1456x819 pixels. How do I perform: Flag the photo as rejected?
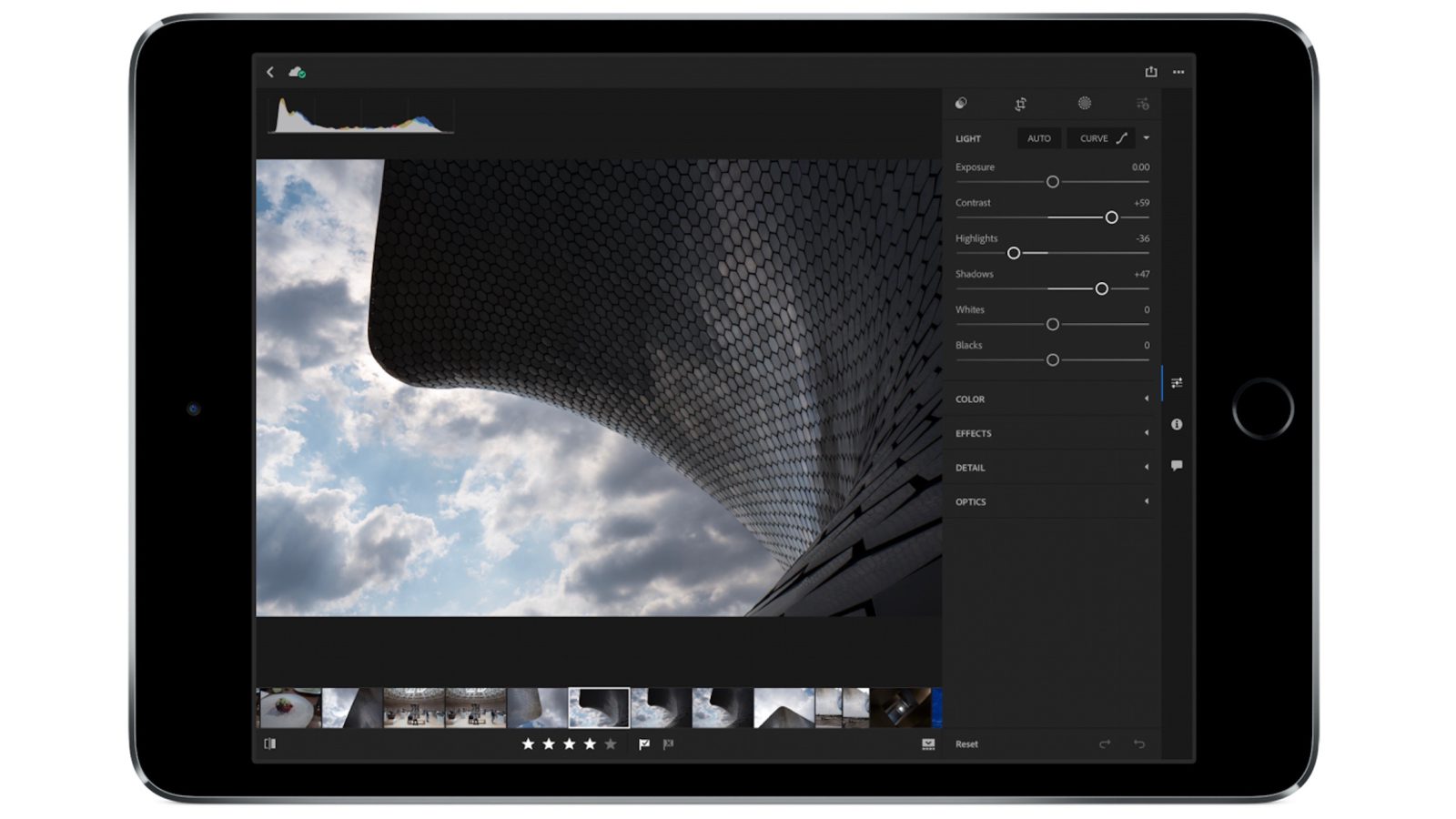tap(669, 744)
